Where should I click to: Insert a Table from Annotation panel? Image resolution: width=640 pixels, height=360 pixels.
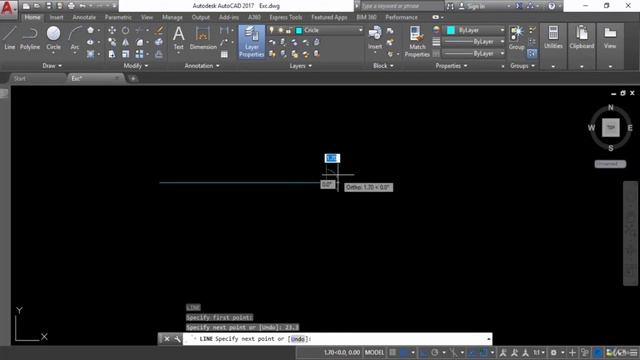(224, 54)
